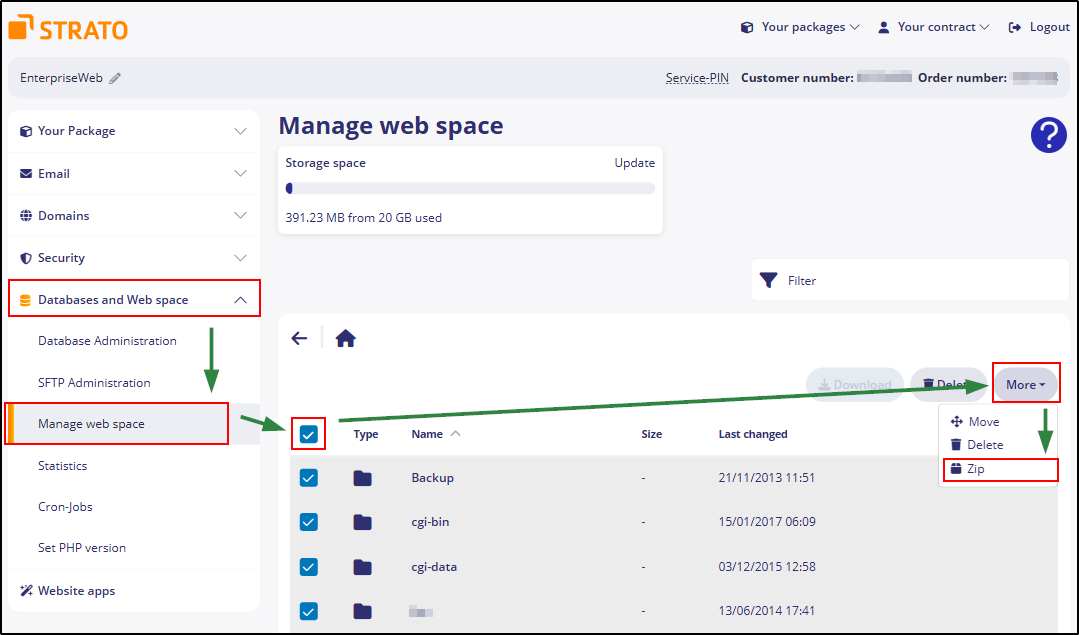This screenshot has width=1079, height=635.
Task: Click the cgi-bin folder icon
Action: pos(362,522)
